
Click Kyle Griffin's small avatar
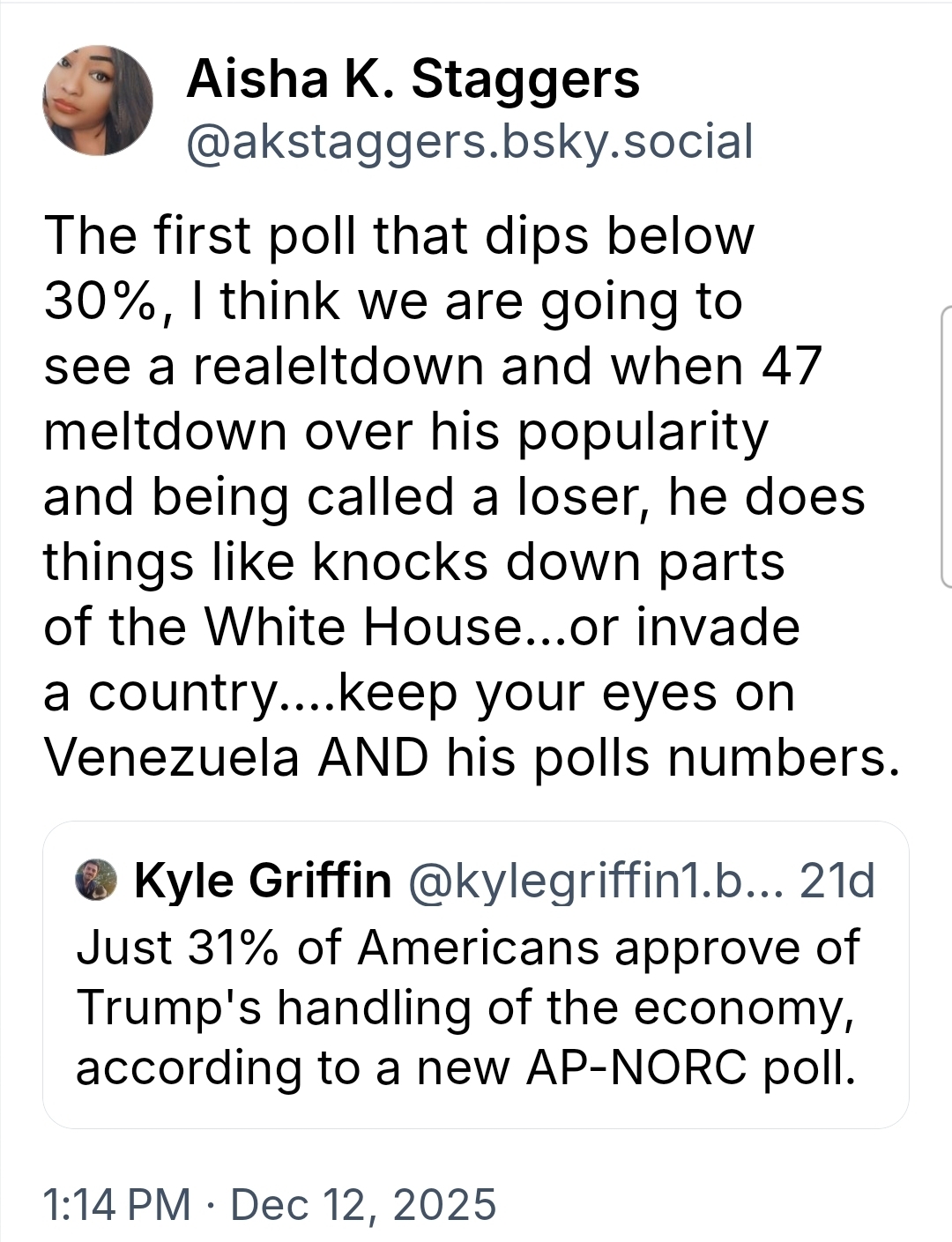[97, 880]
